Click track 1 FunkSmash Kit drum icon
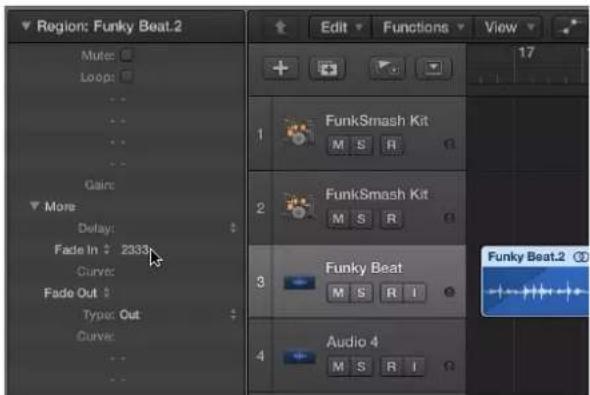 299,132
